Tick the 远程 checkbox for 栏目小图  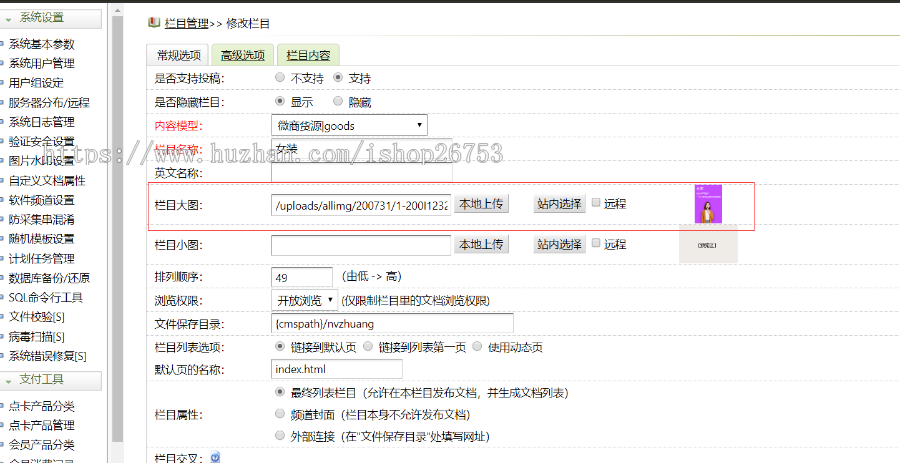pyautogui.click(x=596, y=243)
